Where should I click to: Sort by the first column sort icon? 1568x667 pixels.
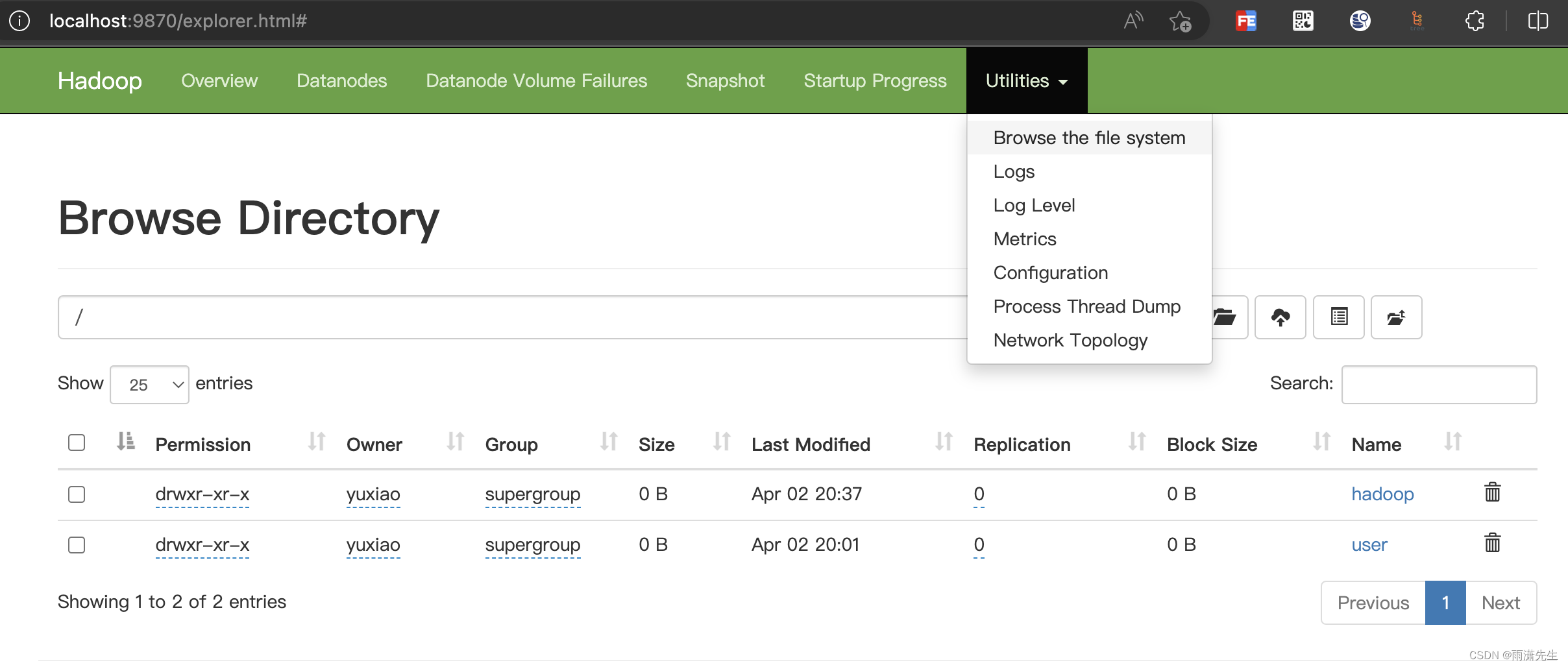click(125, 442)
